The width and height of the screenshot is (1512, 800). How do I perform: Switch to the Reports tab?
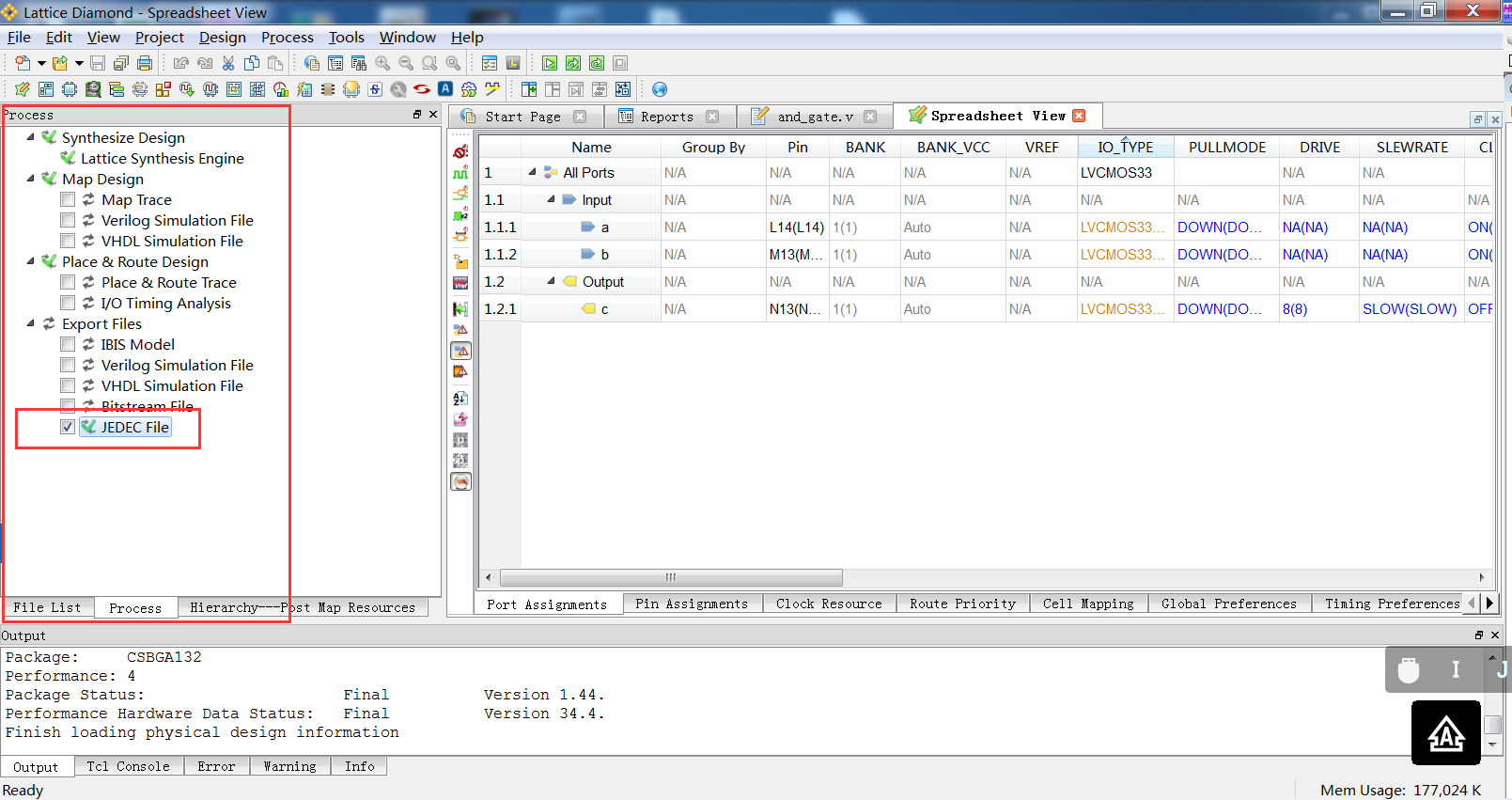point(668,117)
